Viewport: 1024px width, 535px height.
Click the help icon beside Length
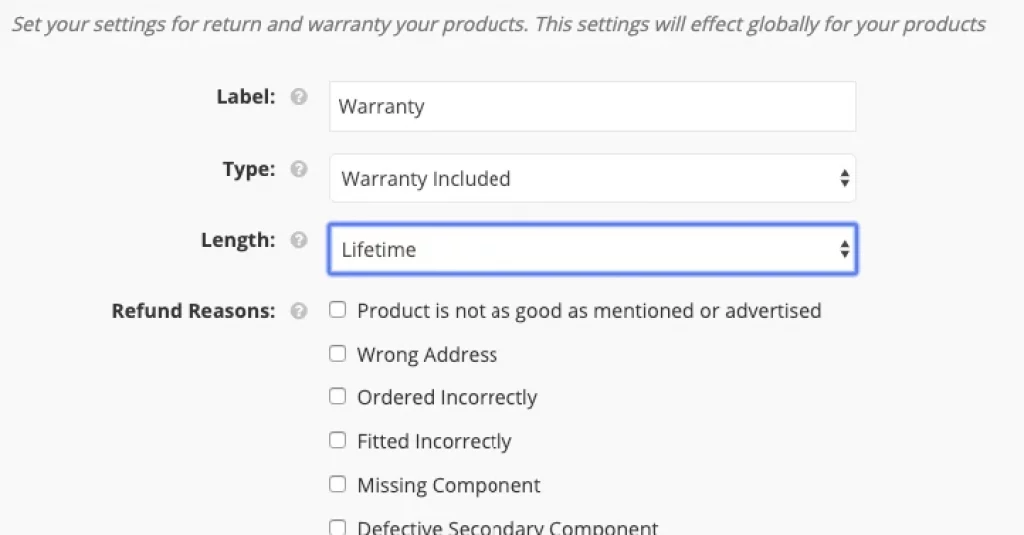(299, 240)
